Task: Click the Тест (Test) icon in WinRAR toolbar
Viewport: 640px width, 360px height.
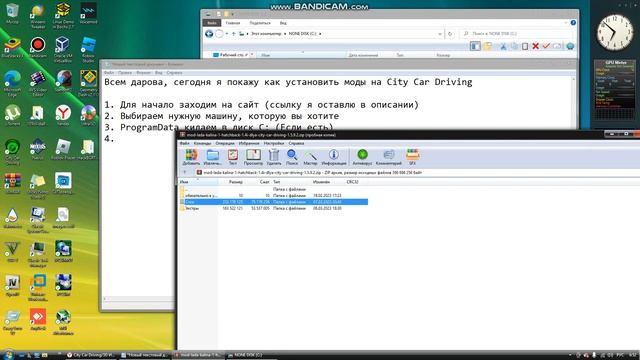Action: tap(233, 157)
